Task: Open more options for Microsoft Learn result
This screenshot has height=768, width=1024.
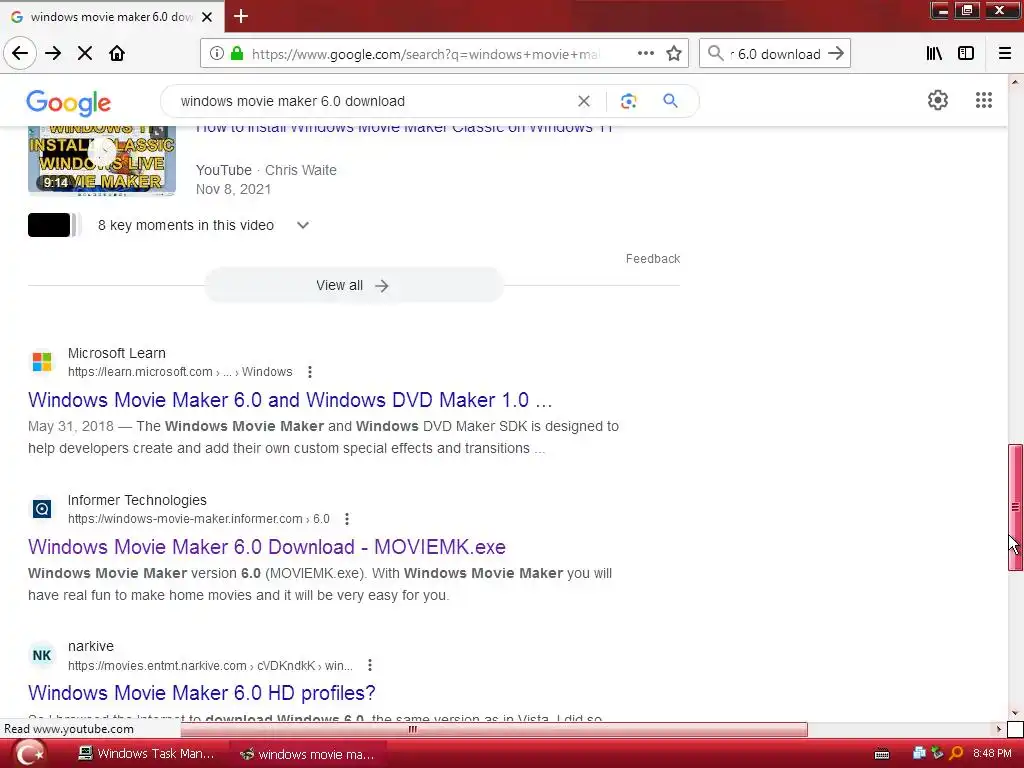Action: pyautogui.click(x=310, y=372)
